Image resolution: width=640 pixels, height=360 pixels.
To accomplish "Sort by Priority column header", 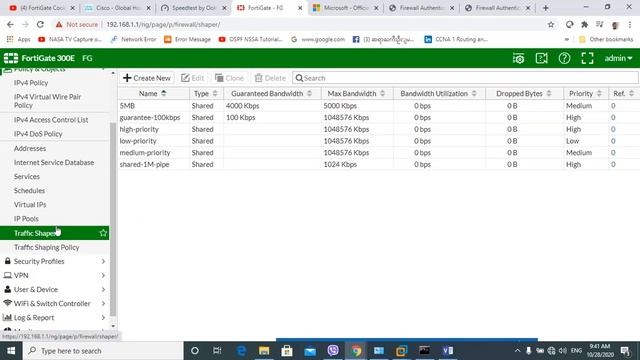I will tap(585, 93).
